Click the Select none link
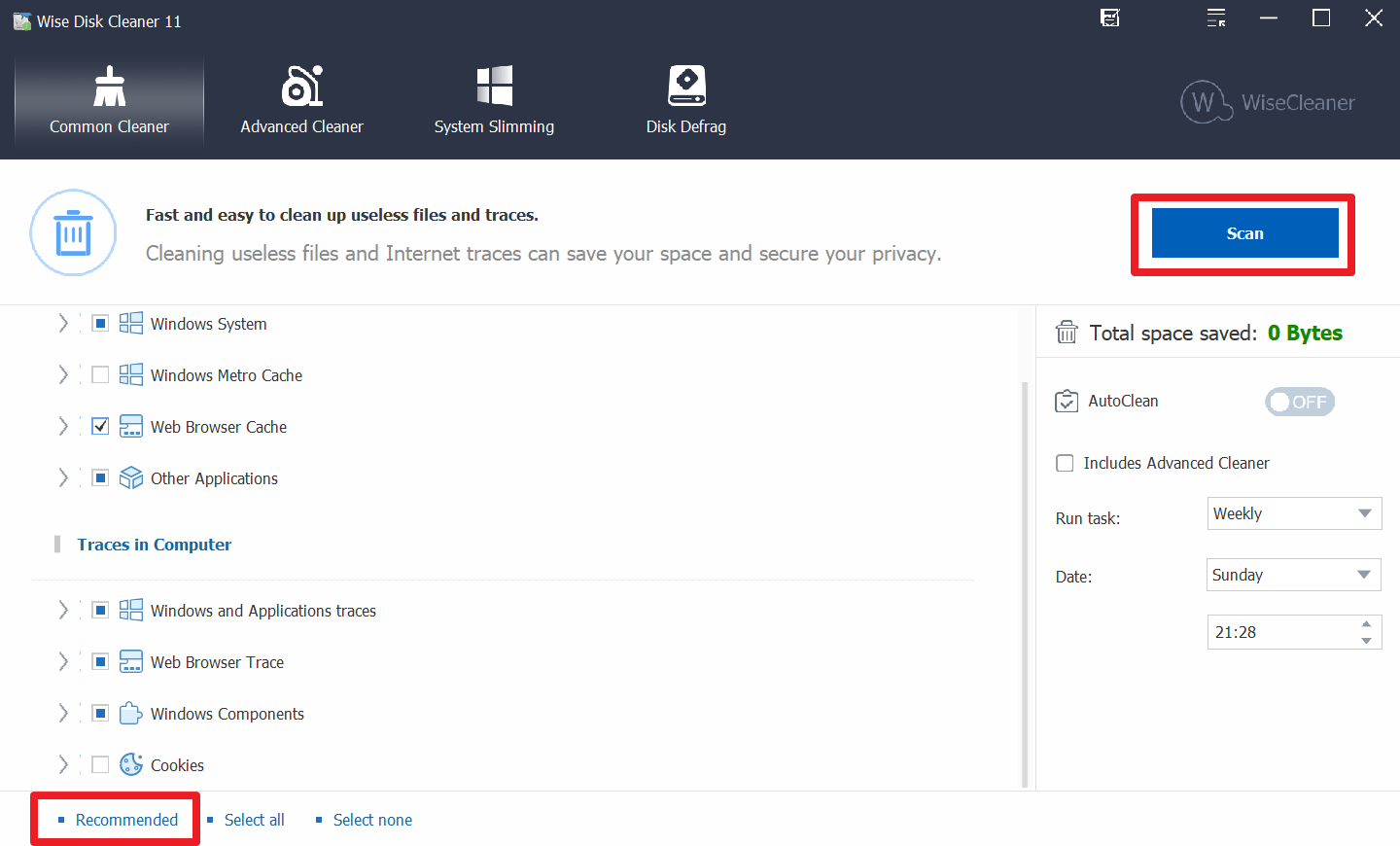Viewport: 1400px width, 846px height. click(x=372, y=820)
